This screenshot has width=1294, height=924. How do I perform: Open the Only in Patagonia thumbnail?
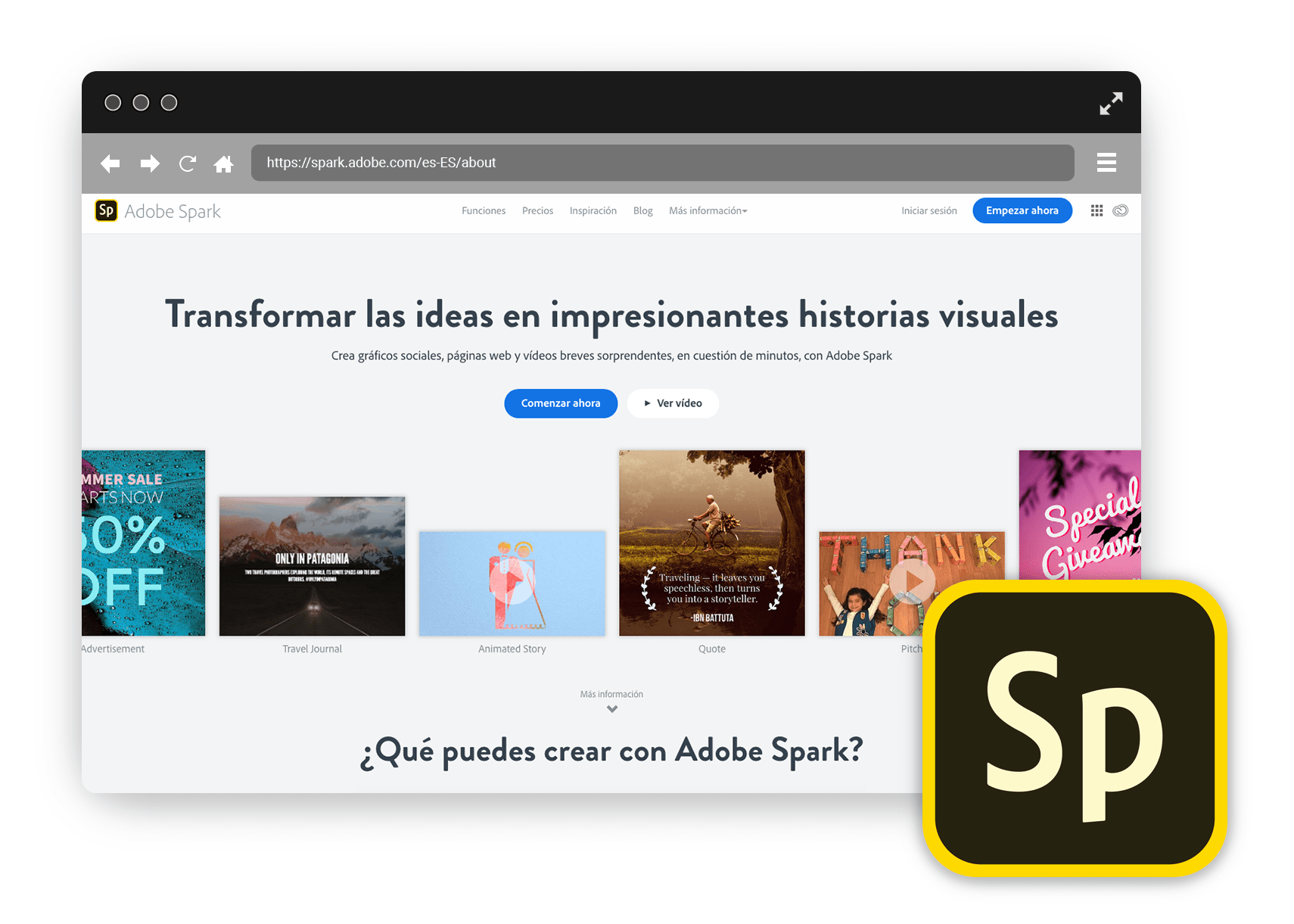click(x=312, y=566)
